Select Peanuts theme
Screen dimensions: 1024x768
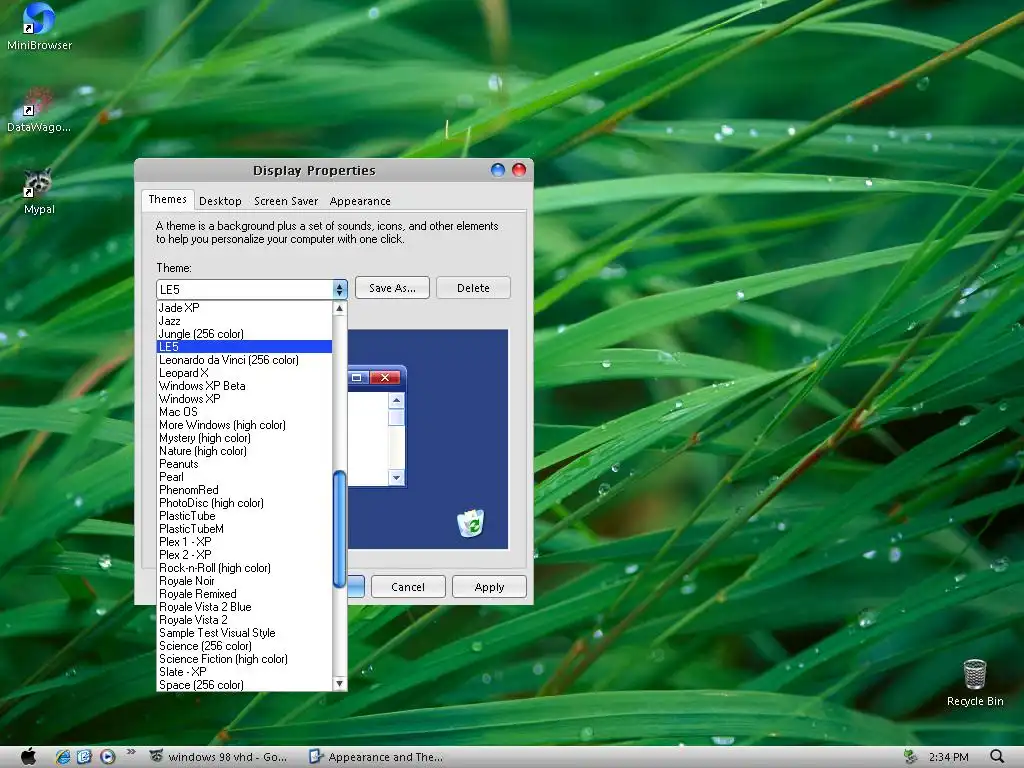coord(244,464)
